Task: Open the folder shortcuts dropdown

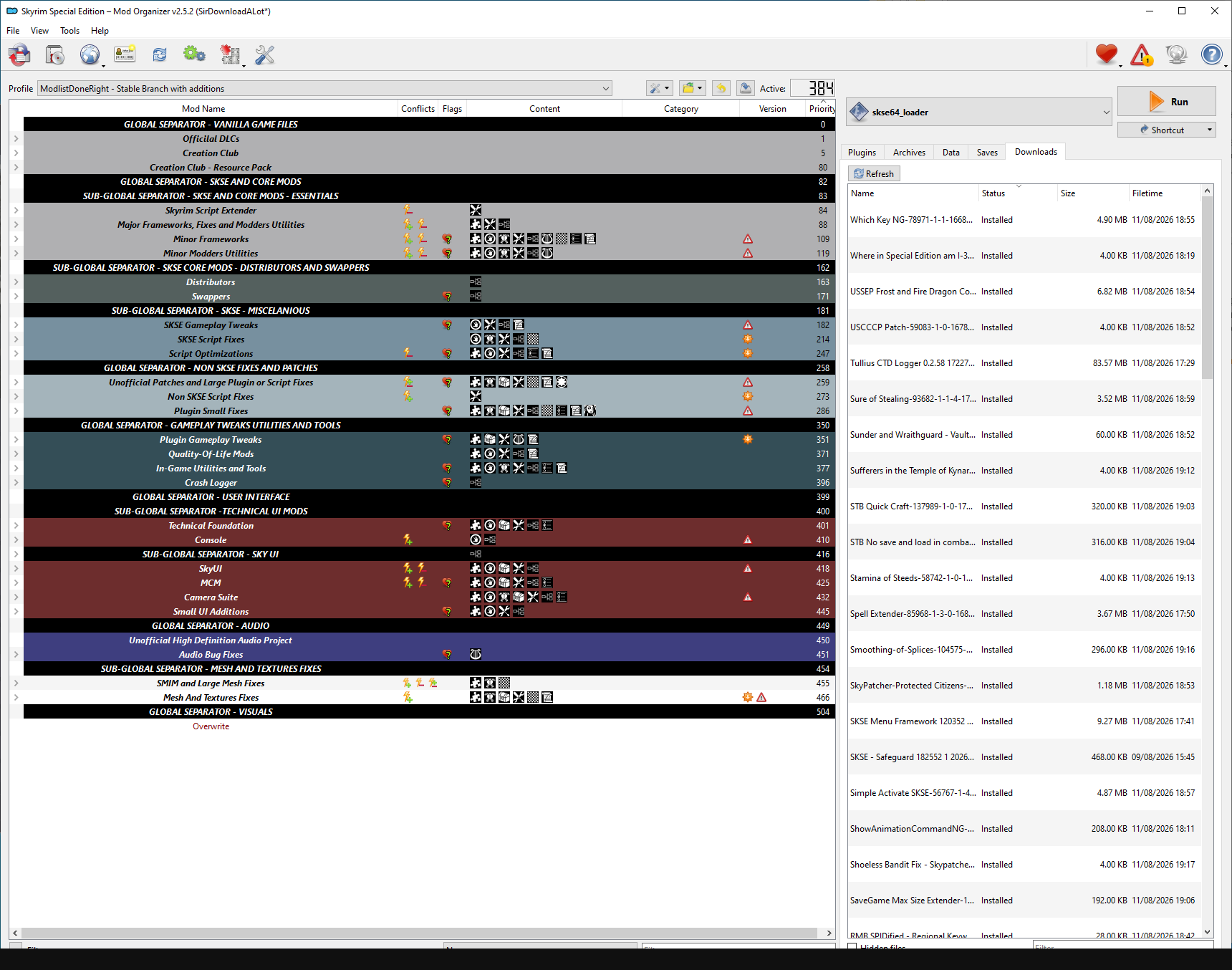Action: pyautogui.click(x=693, y=88)
